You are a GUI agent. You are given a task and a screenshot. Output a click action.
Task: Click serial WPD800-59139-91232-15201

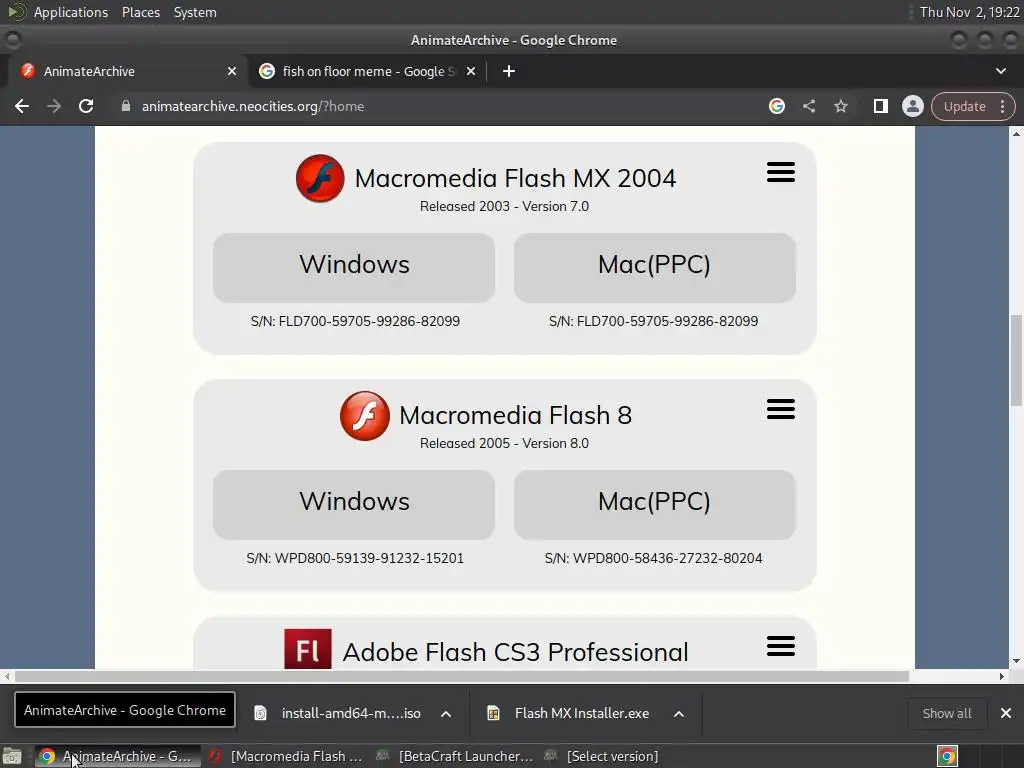(x=355, y=558)
